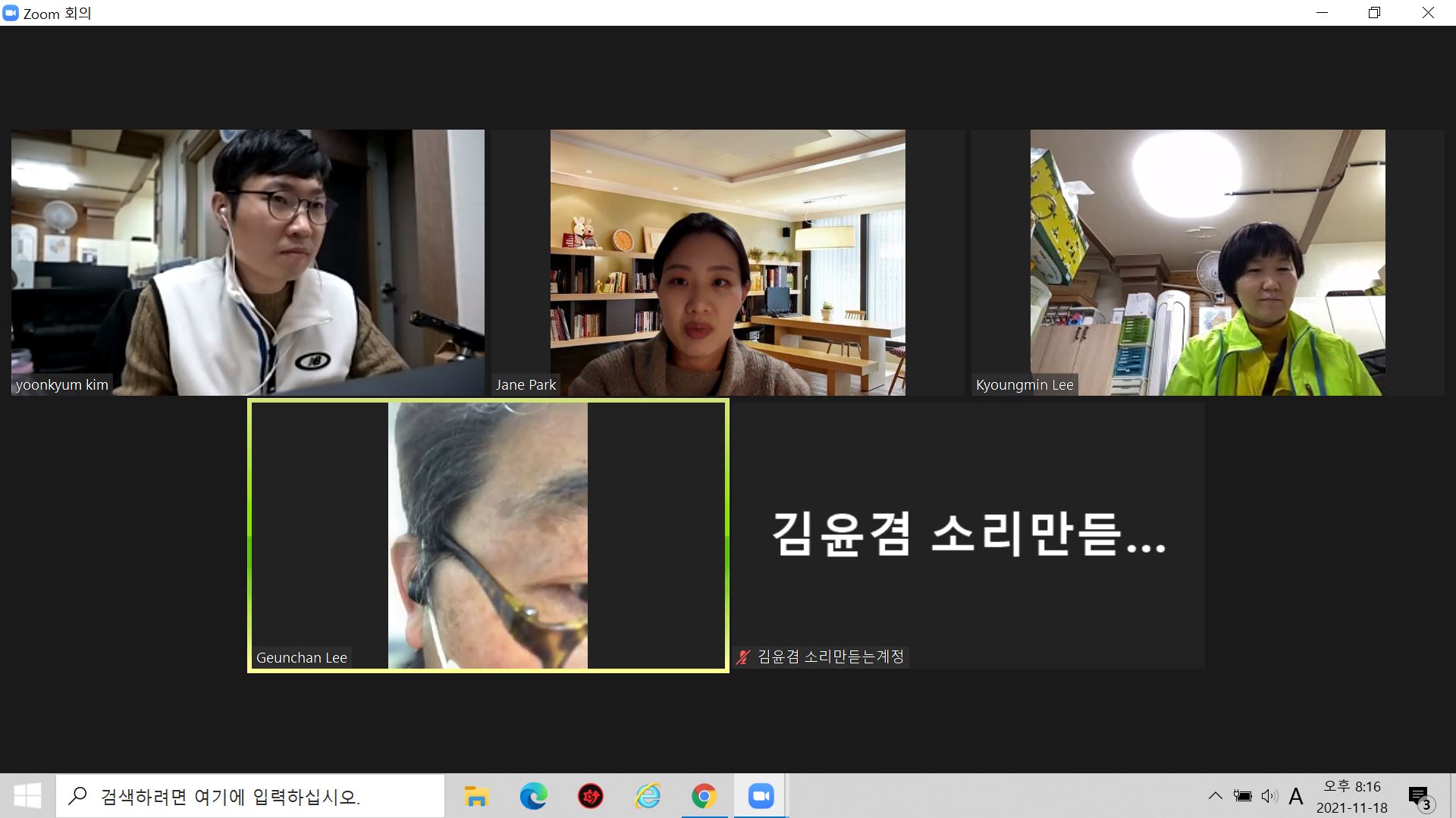Screen dimensions: 1456x818
Task: Select Kyoungmin Lee's video tile
Action: click(1207, 262)
